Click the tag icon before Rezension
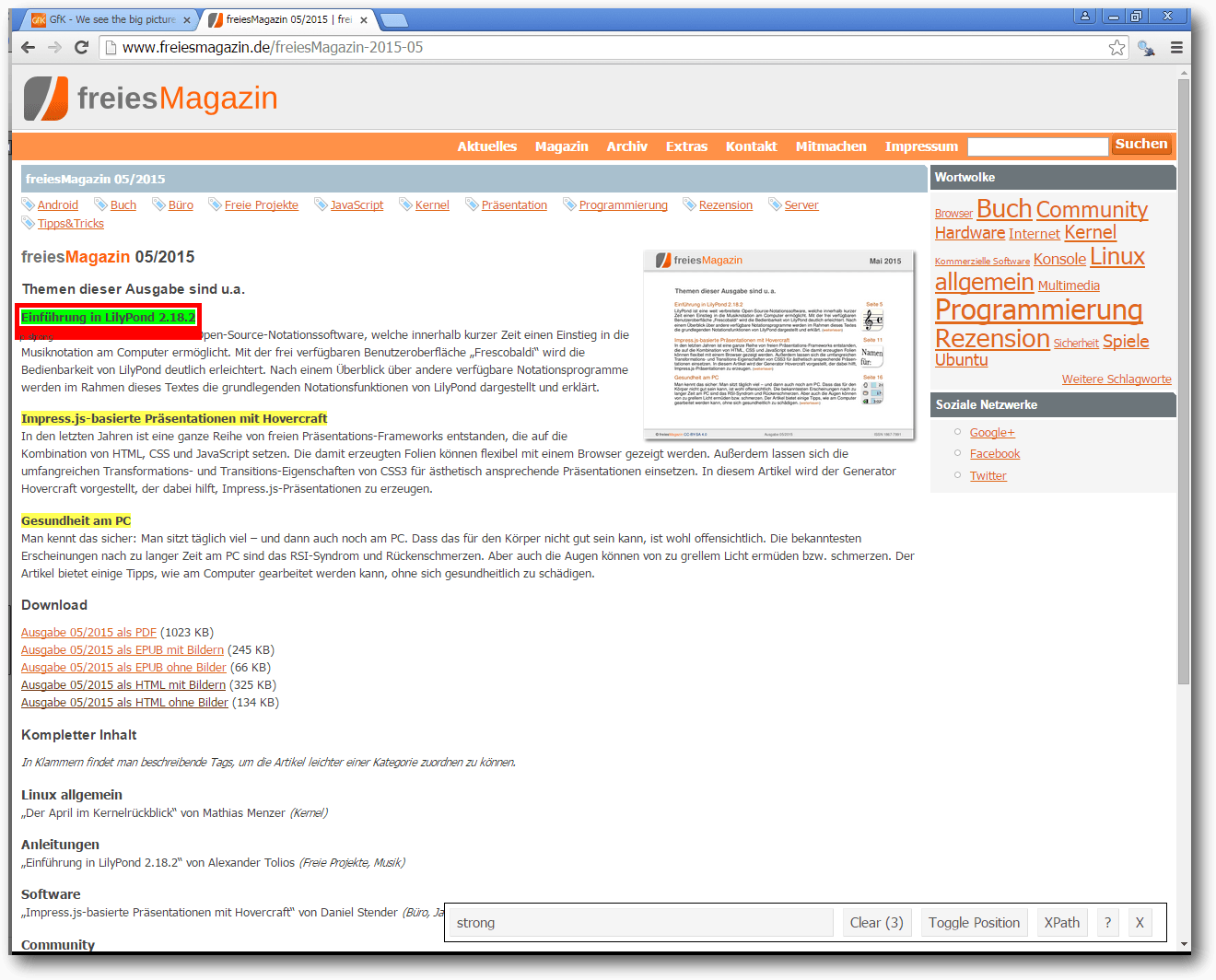 tap(690, 204)
